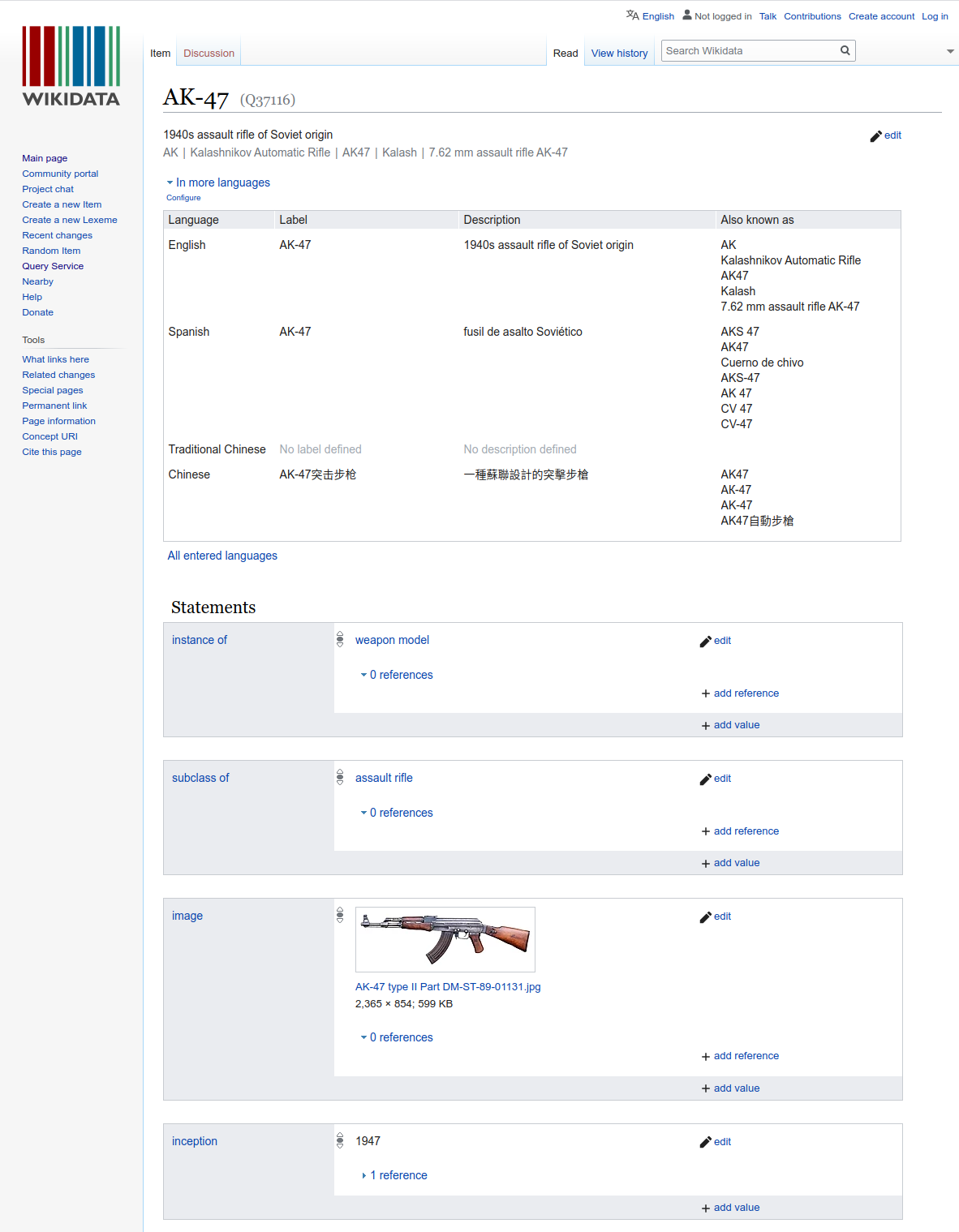The image size is (959, 1232).
Task: Add value to instance of property
Action: coord(730,725)
